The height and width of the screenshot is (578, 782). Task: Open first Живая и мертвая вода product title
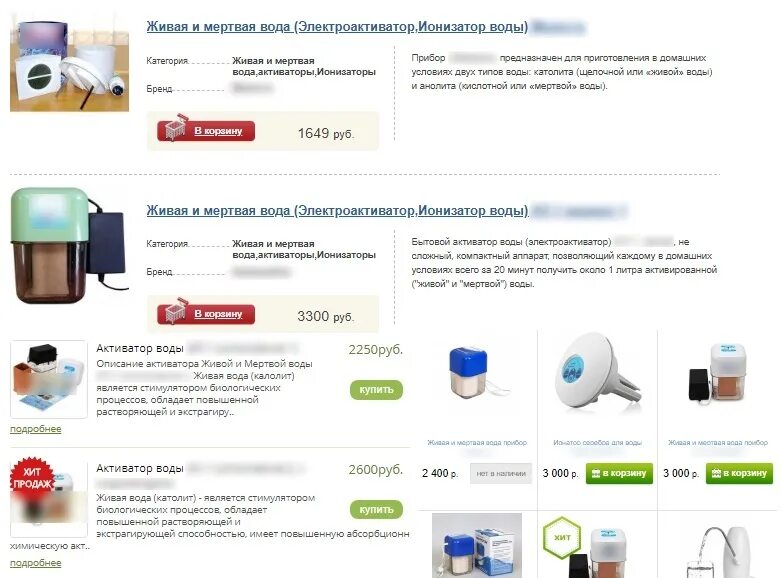point(337,26)
